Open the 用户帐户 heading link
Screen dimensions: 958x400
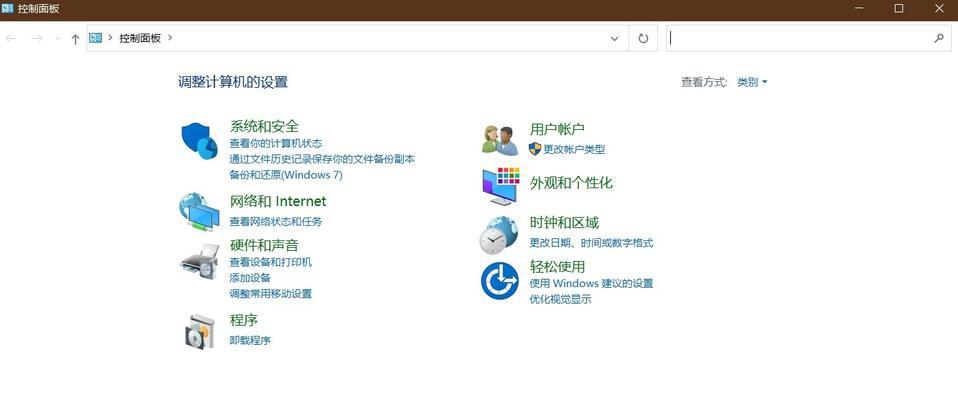(x=557, y=129)
